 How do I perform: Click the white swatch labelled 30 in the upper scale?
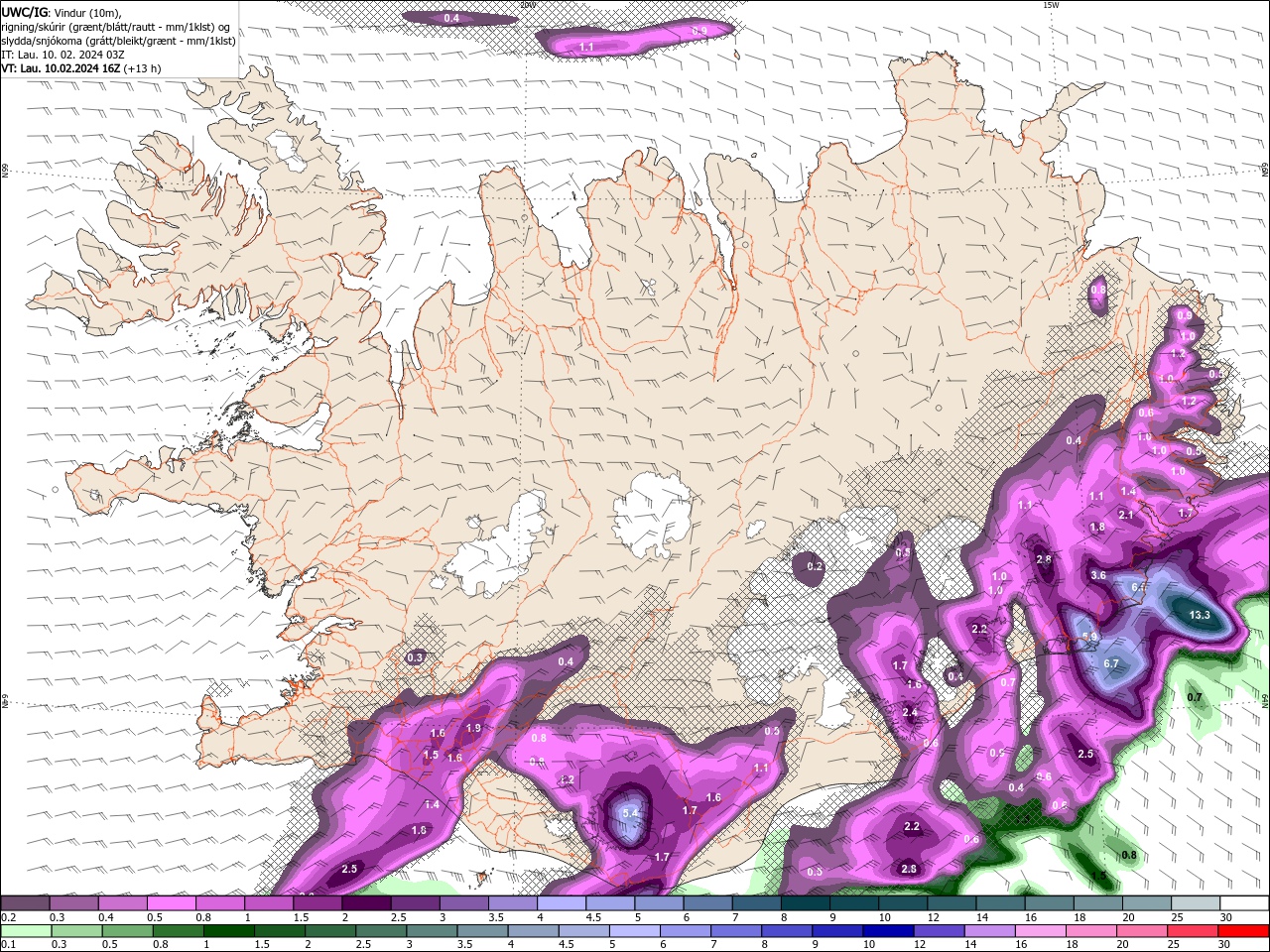pos(1243,903)
